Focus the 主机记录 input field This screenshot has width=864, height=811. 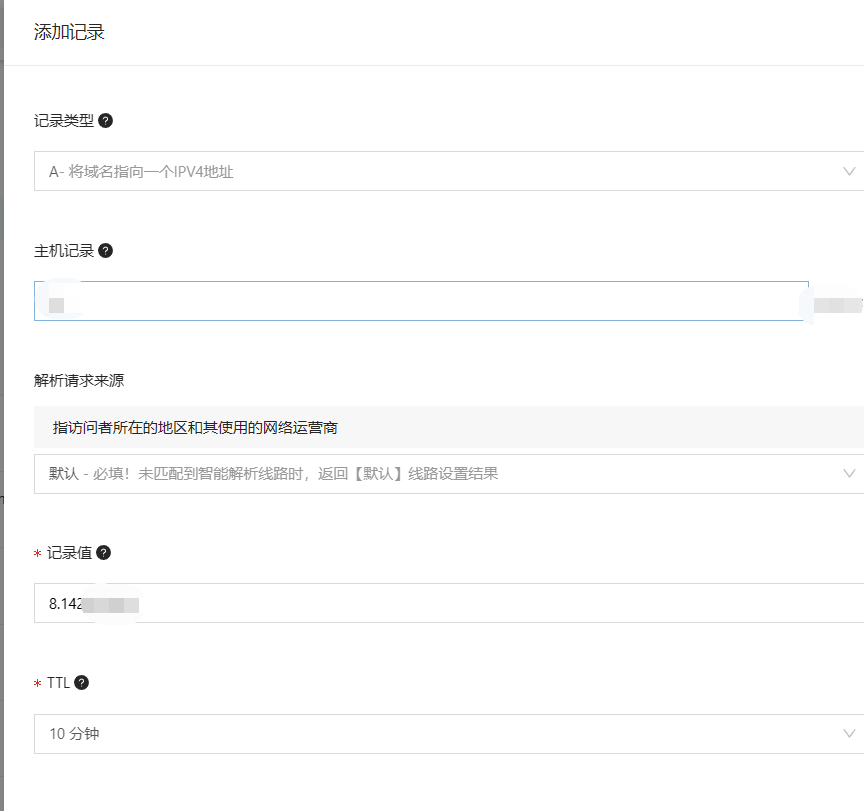click(x=422, y=301)
